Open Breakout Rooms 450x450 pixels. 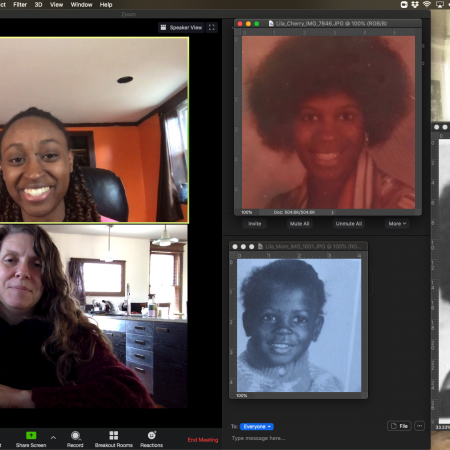click(114, 439)
